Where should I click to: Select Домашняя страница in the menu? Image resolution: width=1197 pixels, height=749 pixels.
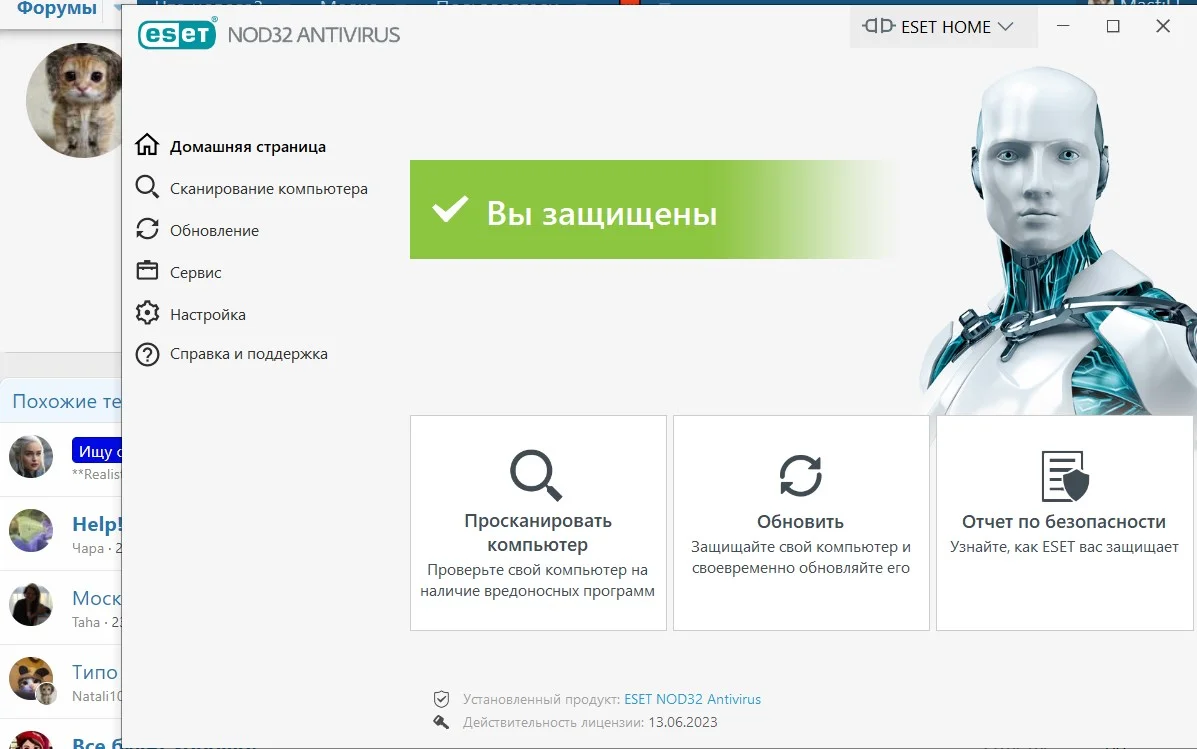[249, 145]
